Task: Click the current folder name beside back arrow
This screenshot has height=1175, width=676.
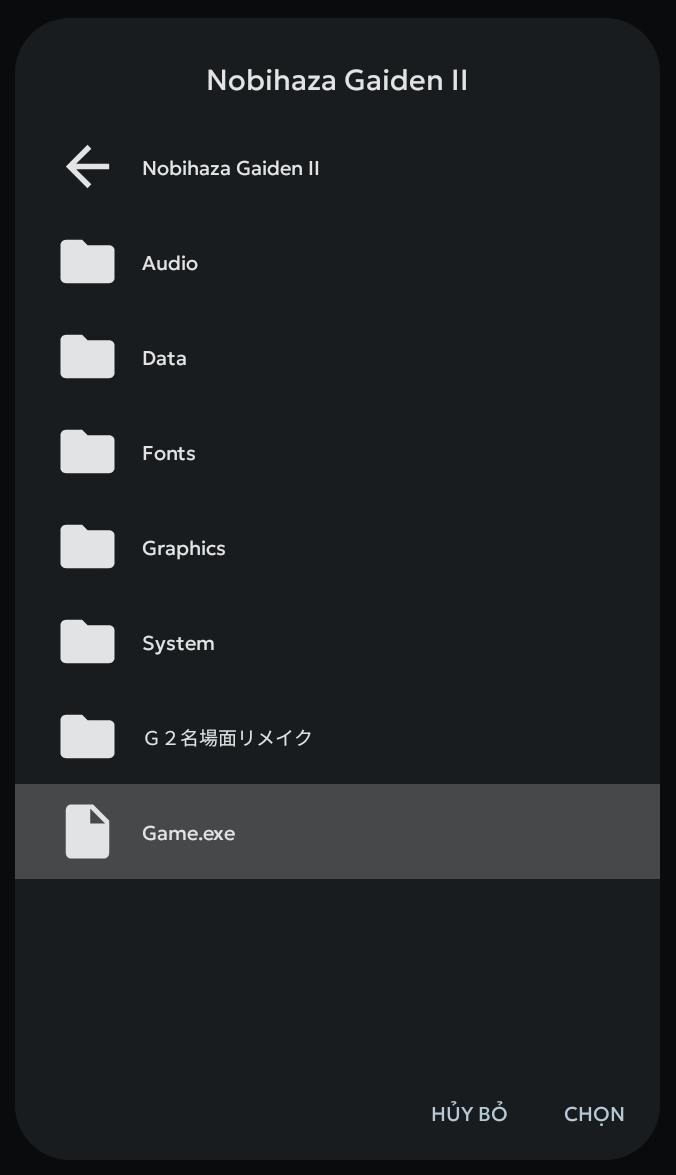Action: pos(230,168)
